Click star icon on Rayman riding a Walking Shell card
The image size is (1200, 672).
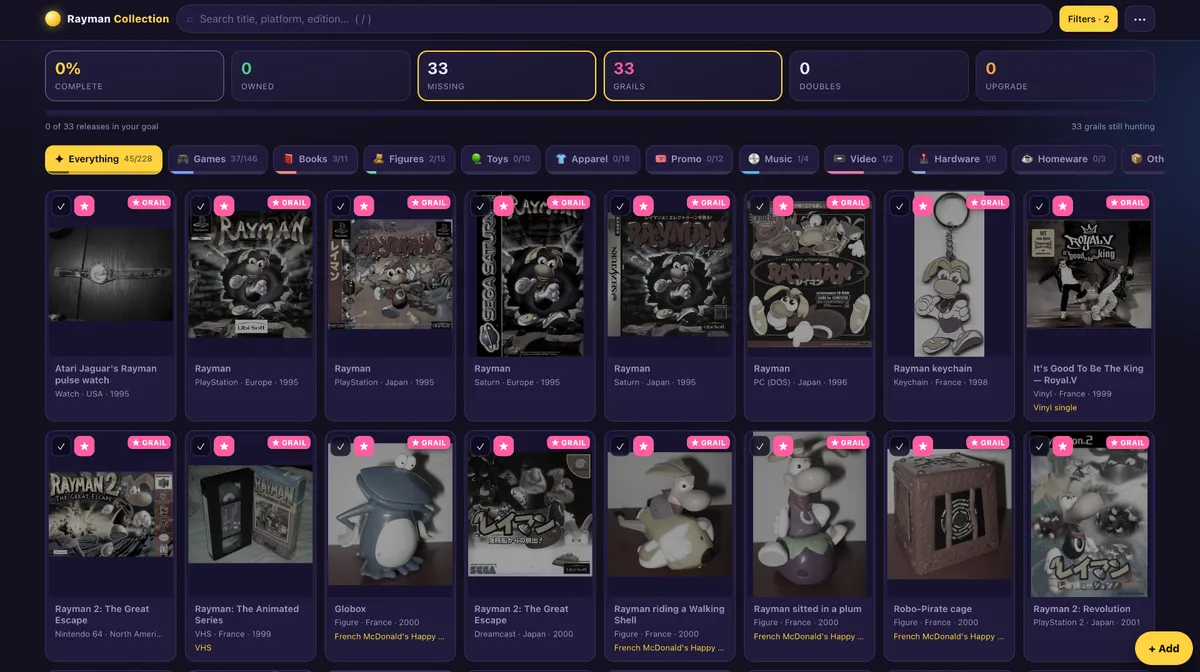[x=643, y=446]
